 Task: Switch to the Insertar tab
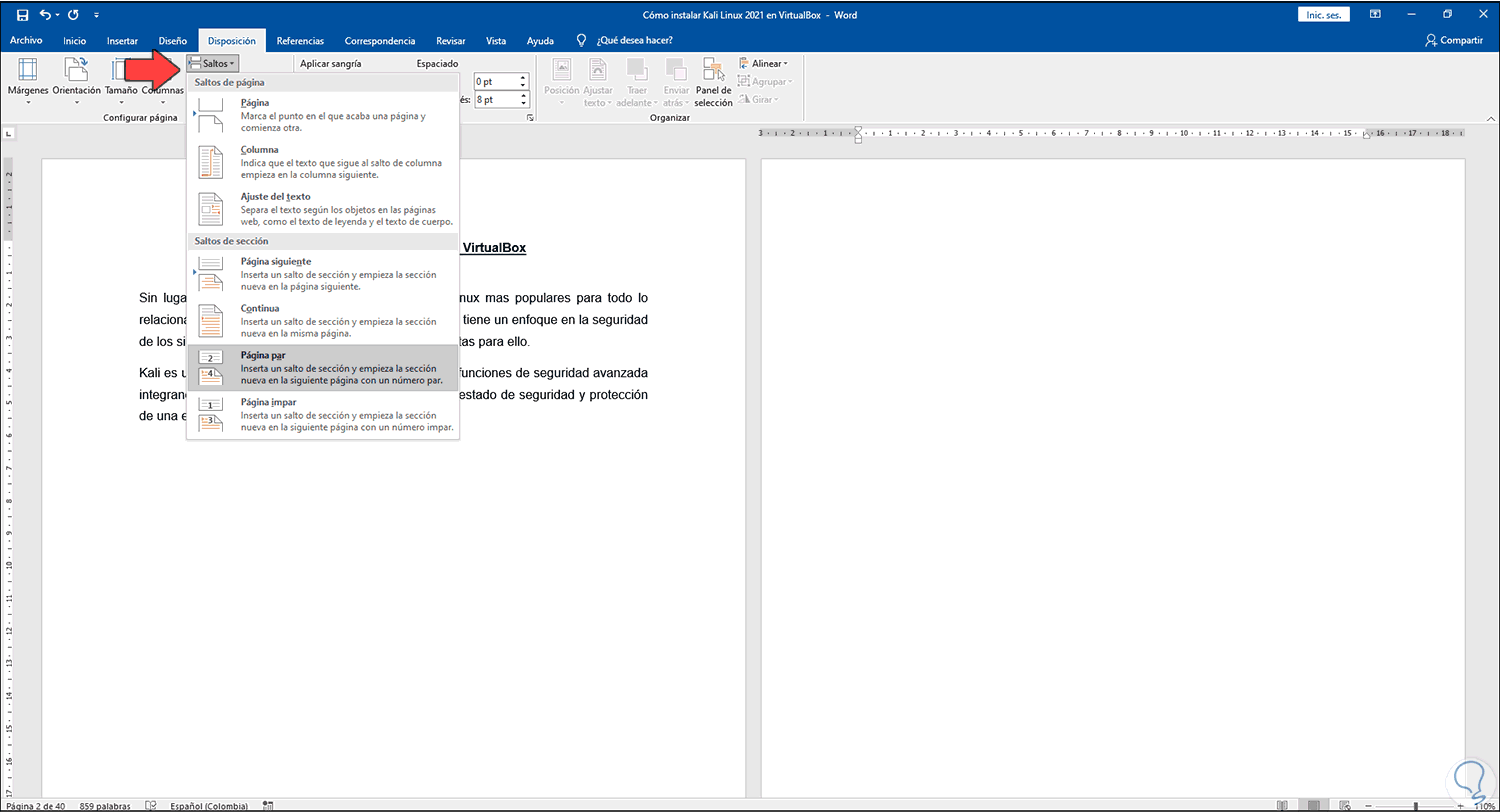click(x=122, y=41)
